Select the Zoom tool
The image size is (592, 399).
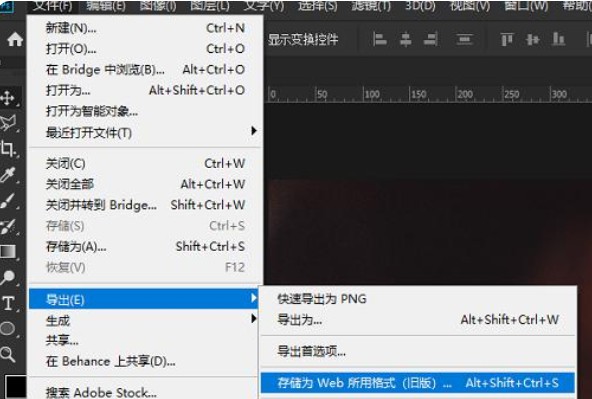(x=8, y=354)
